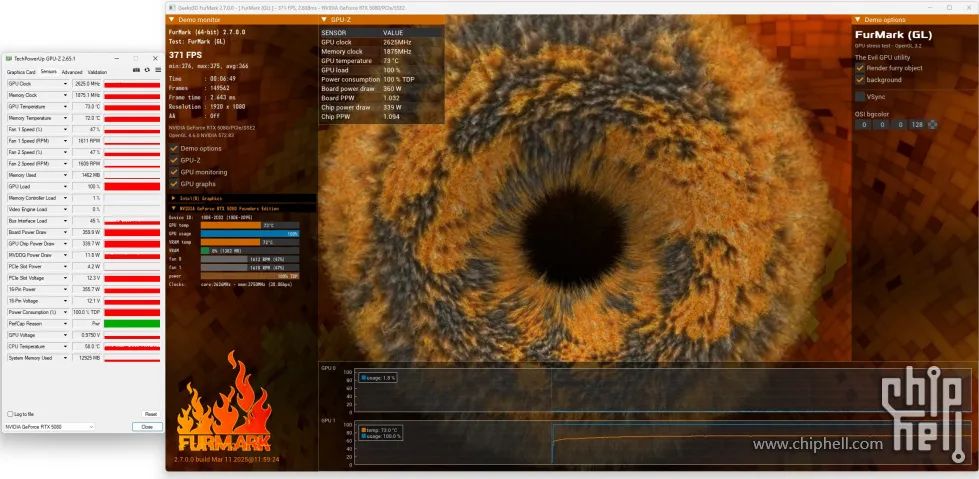Click the GPU 1 usage graph legend
Image resolution: width=979 pixels, height=479 pixels.
pyautogui.click(x=380, y=433)
